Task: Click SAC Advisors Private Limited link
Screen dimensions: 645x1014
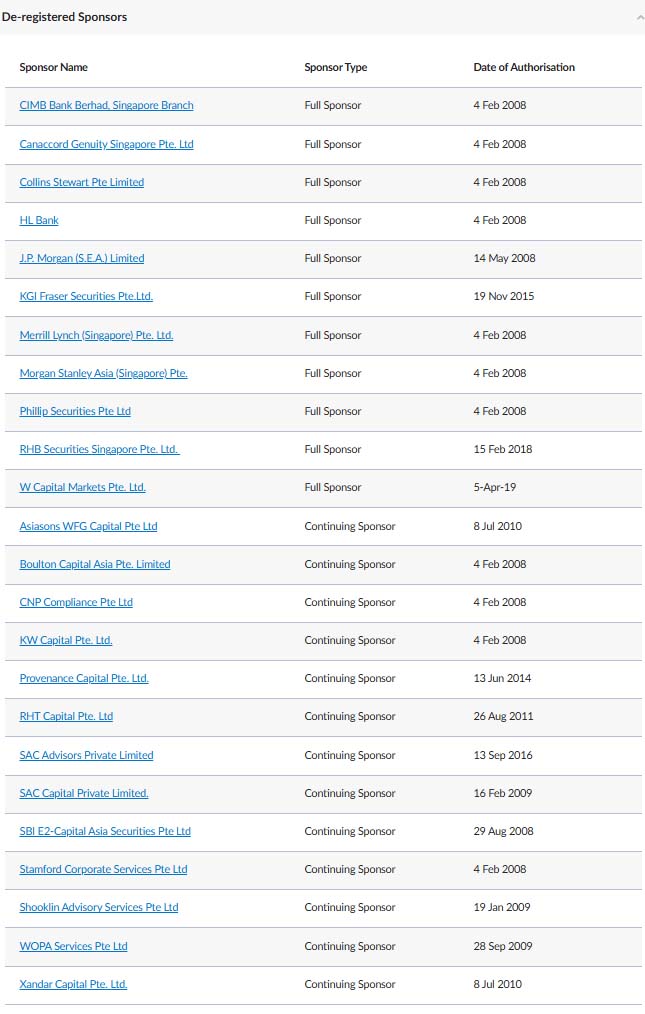Action: 86,755
